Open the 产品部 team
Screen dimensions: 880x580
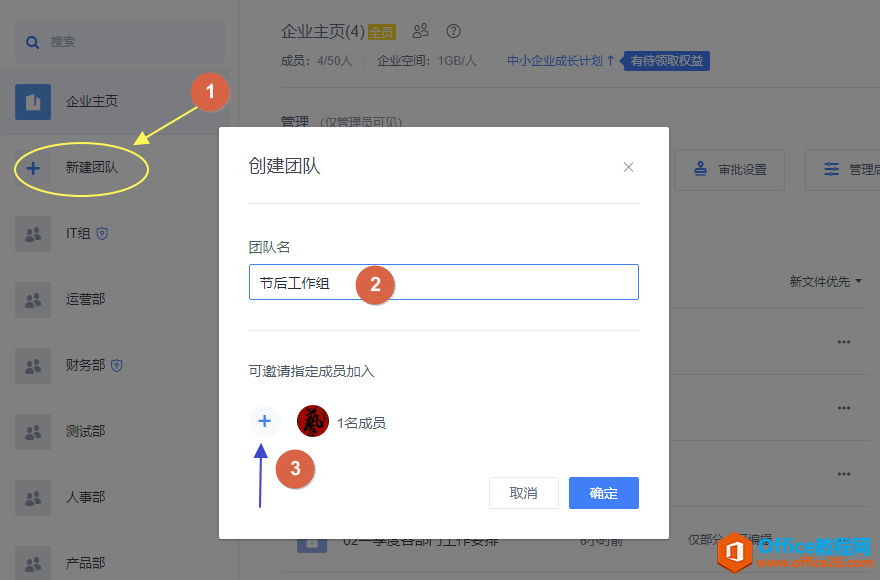click(85, 563)
